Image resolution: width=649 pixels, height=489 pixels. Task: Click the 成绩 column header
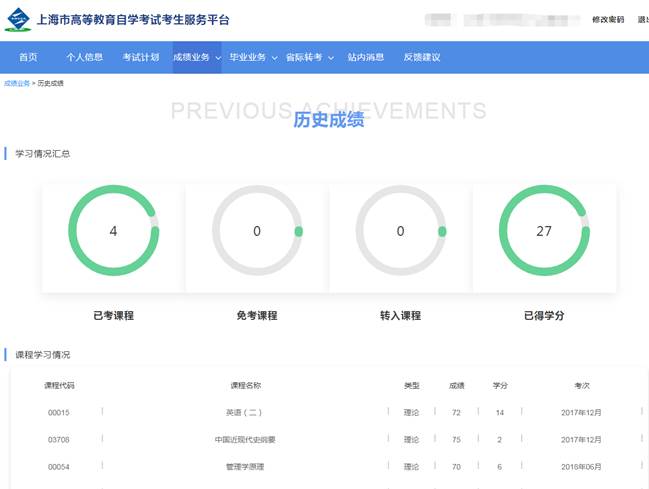(456, 385)
